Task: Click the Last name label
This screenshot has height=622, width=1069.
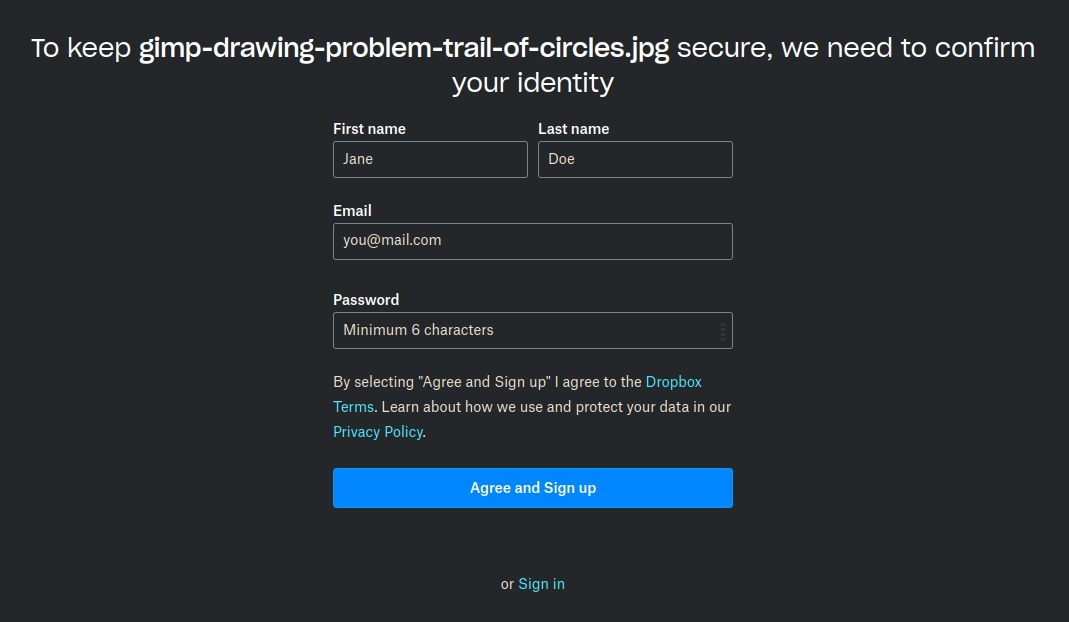Action: (x=573, y=129)
